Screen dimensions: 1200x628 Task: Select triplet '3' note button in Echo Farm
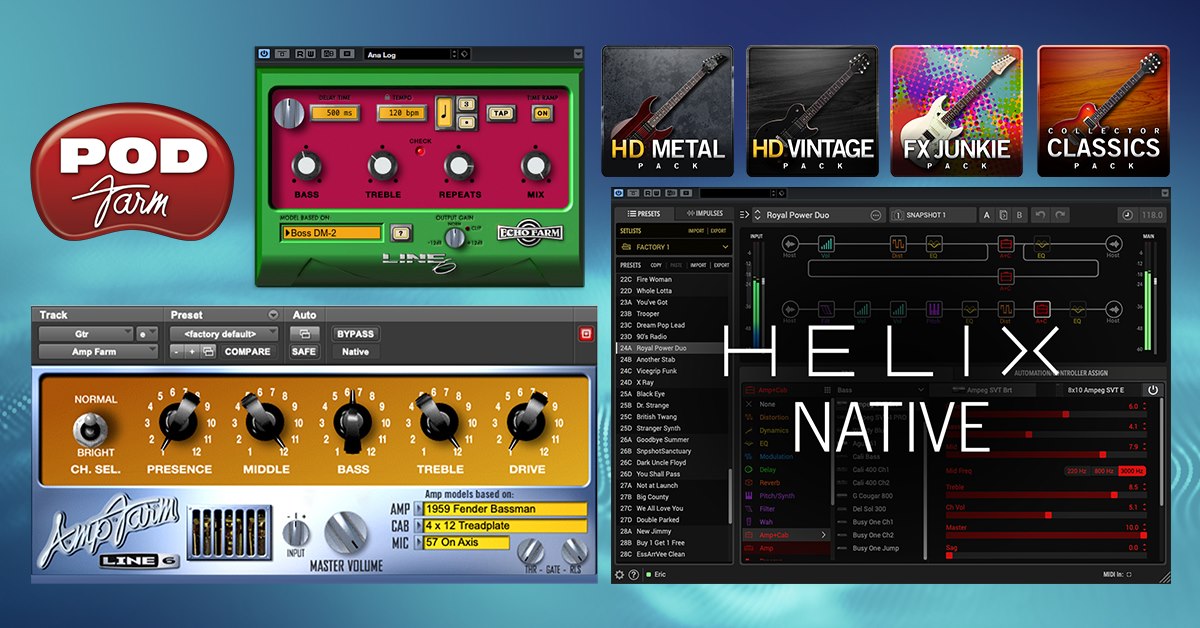click(x=467, y=104)
